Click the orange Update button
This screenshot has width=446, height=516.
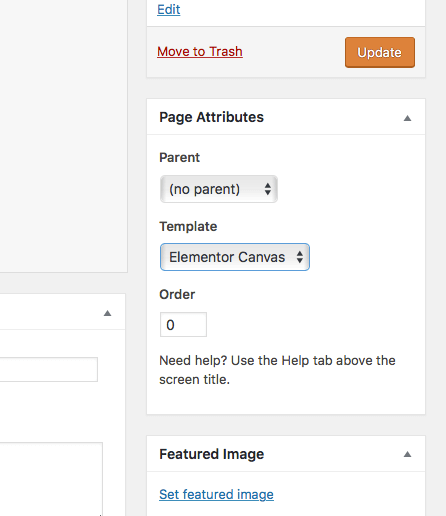tap(380, 52)
